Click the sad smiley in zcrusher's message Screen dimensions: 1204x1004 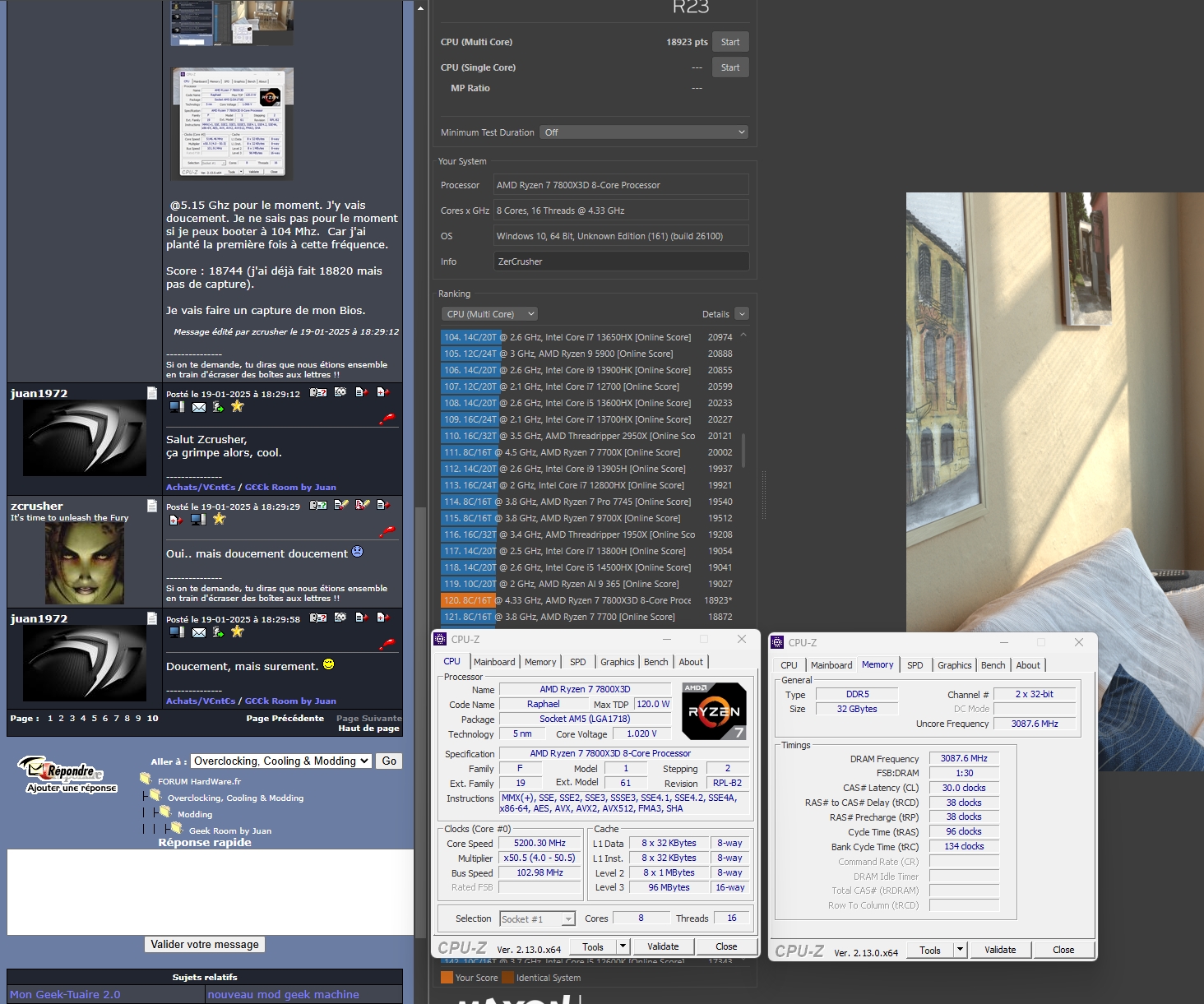(357, 552)
